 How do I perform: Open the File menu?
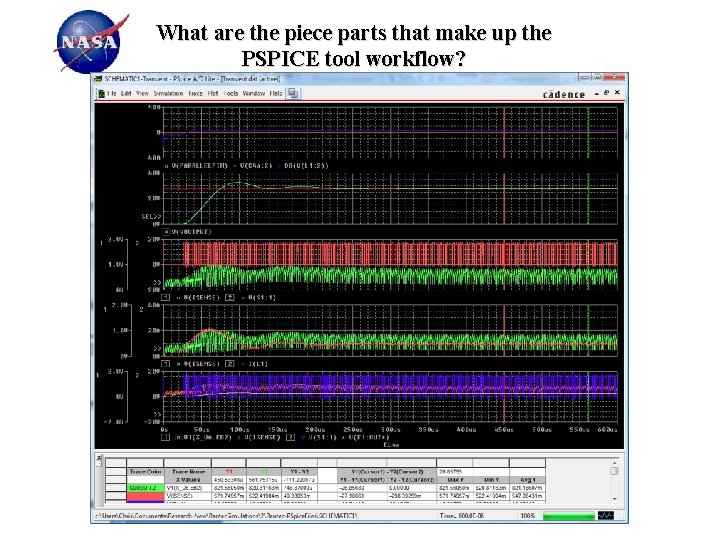click(x=112, y=93)
